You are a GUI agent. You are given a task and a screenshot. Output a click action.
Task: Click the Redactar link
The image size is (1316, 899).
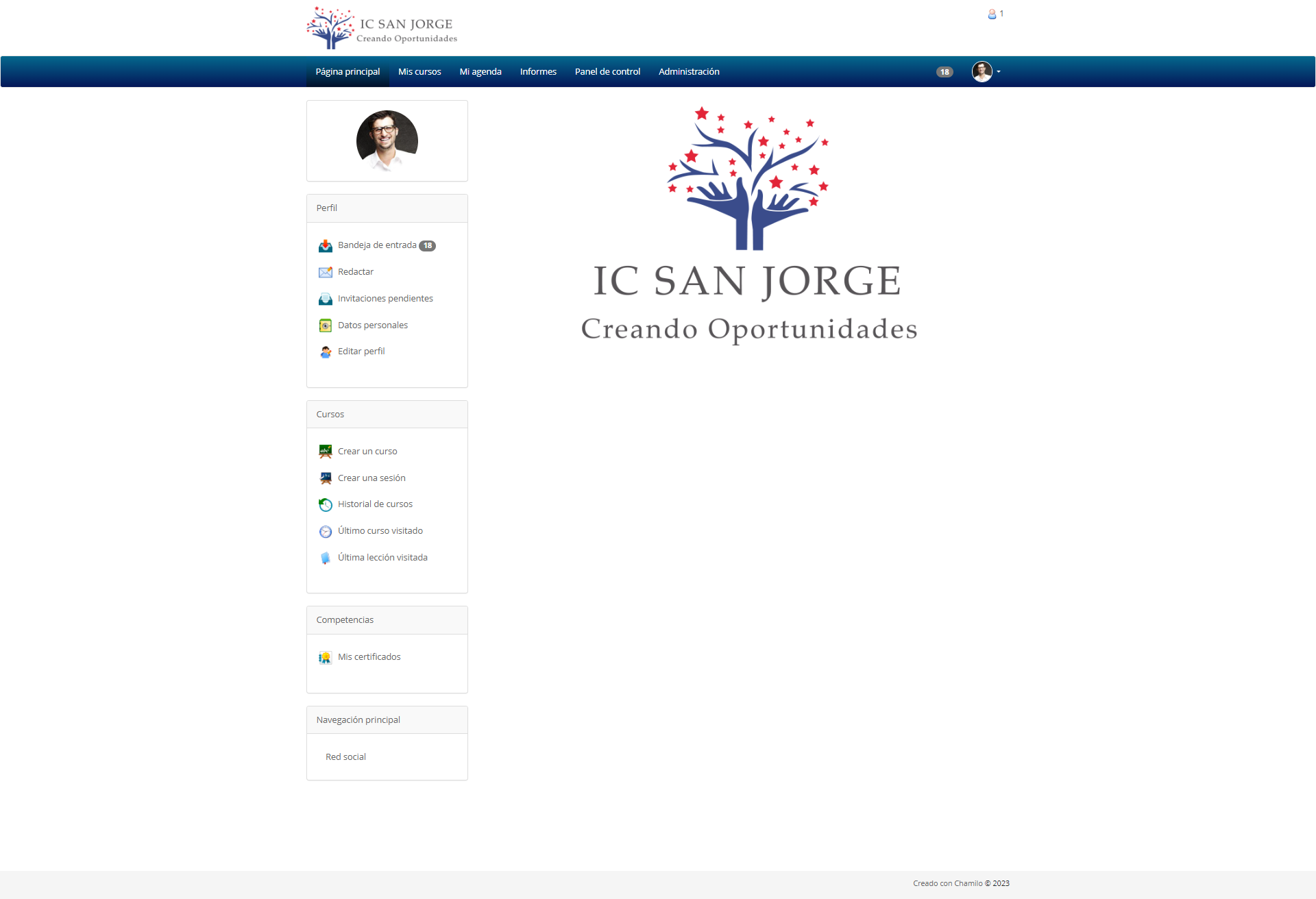(x=356, y=272)
